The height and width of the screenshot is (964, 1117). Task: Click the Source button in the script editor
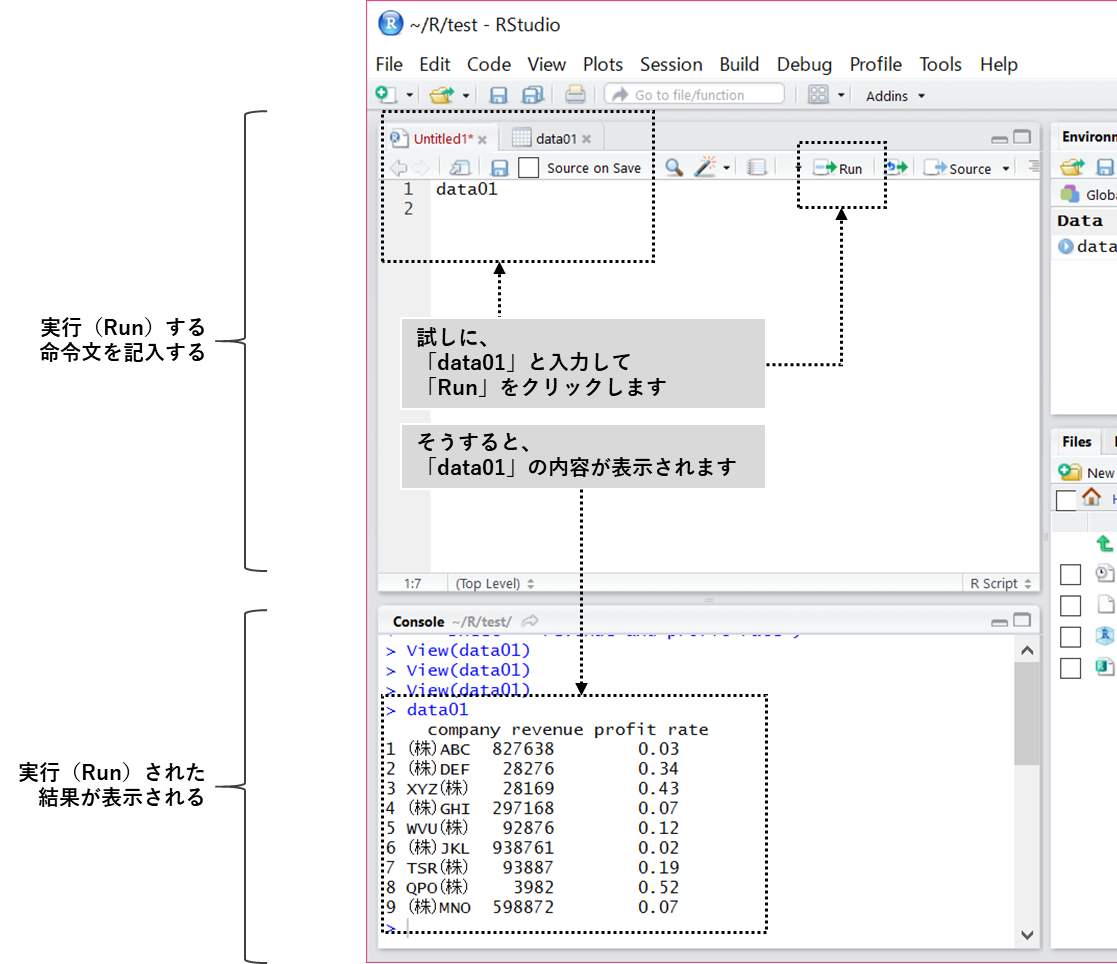click(959, 169)
